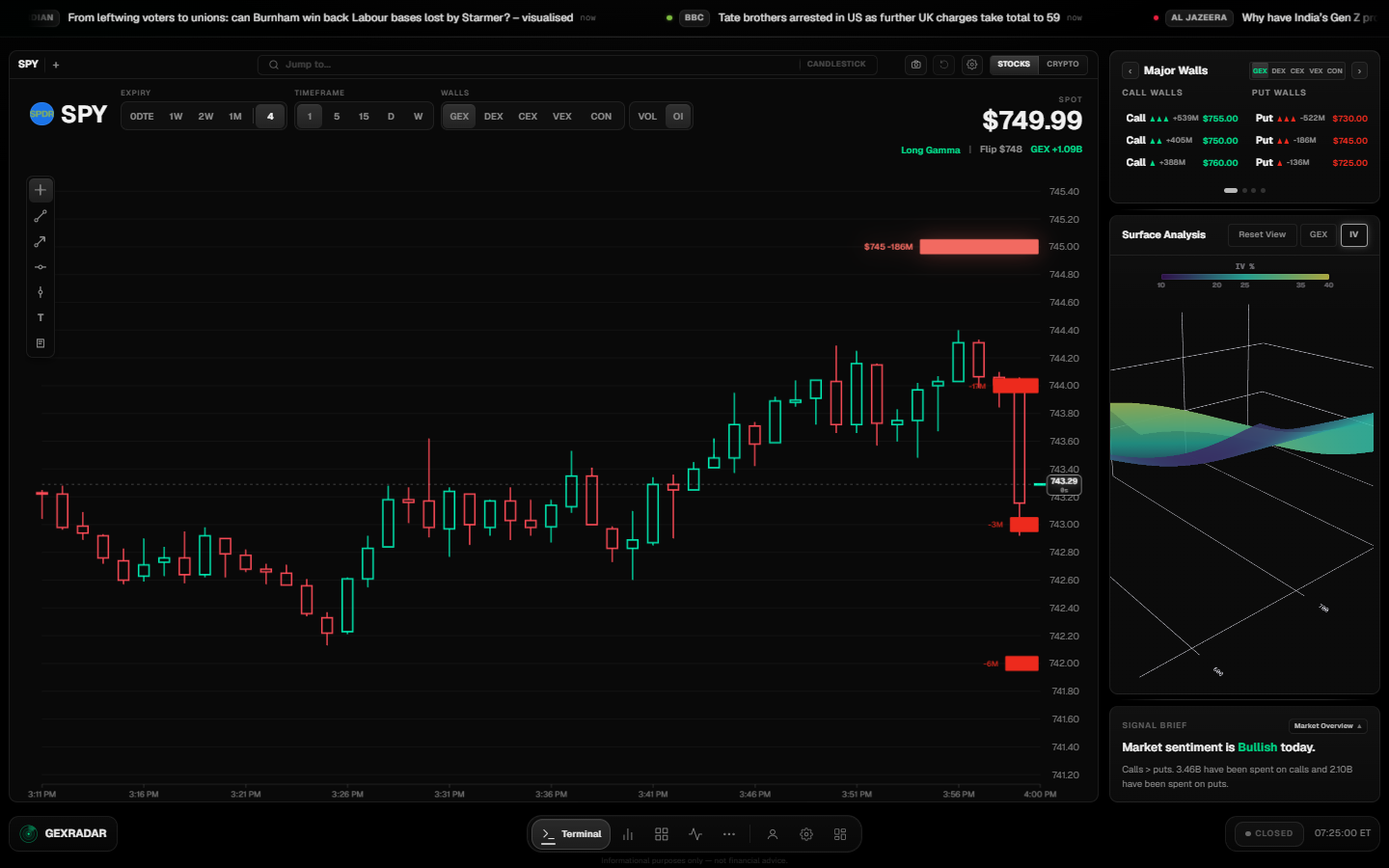The width and height of the screenshot is (1389, 868).
Task: Click the IV % color scale bar
Action: [1245, 277]
